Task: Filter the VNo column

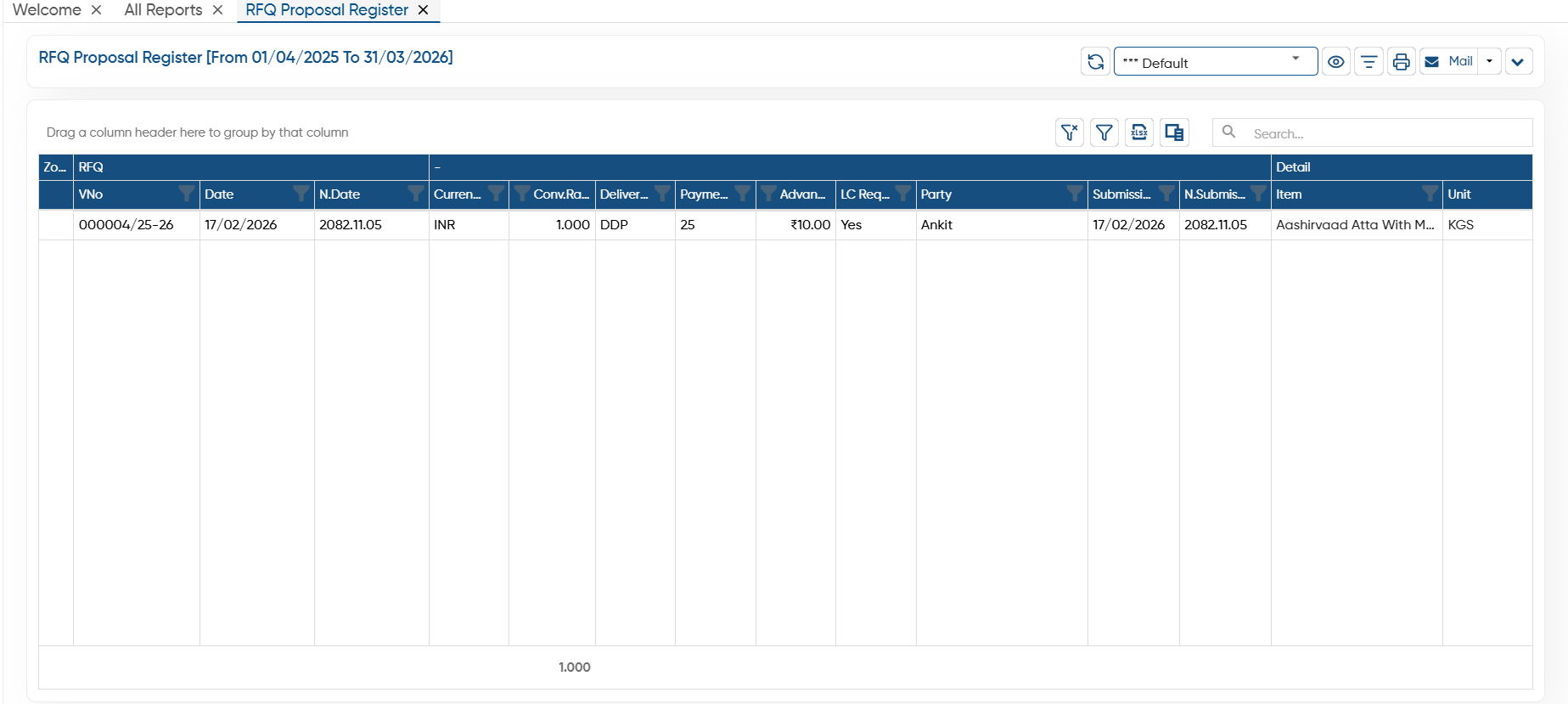Action: pos(186,194)
